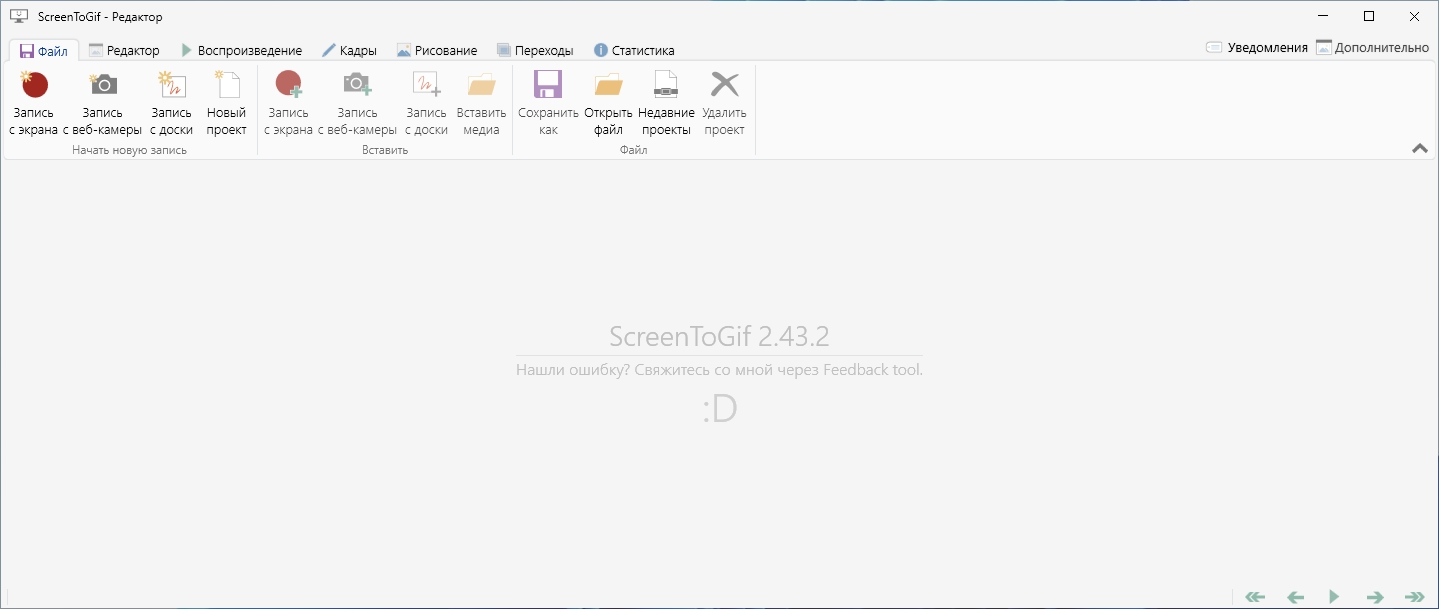Switch to the Файл tab
This screenshot has width=1439, height=609.
(44, 50)
